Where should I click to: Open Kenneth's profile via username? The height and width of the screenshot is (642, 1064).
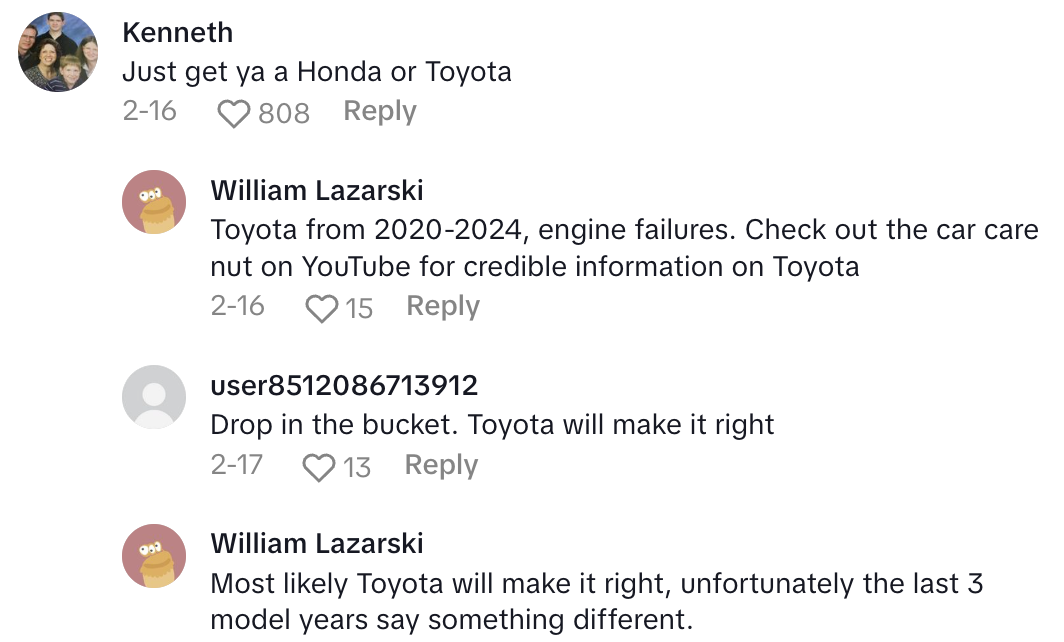[177, 32]
